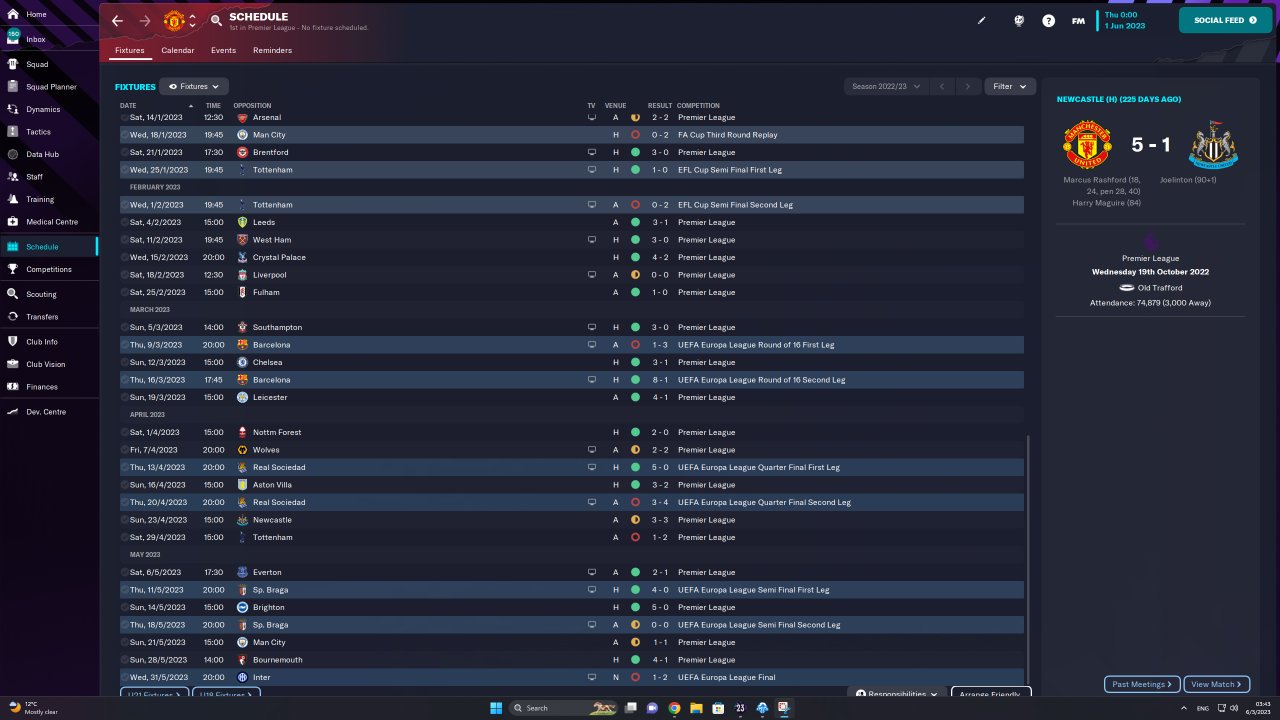Image resolution: width=1280 pixels, height=720 pixels.
Task: Open the search magnifier icon
Action: [217, 21]
